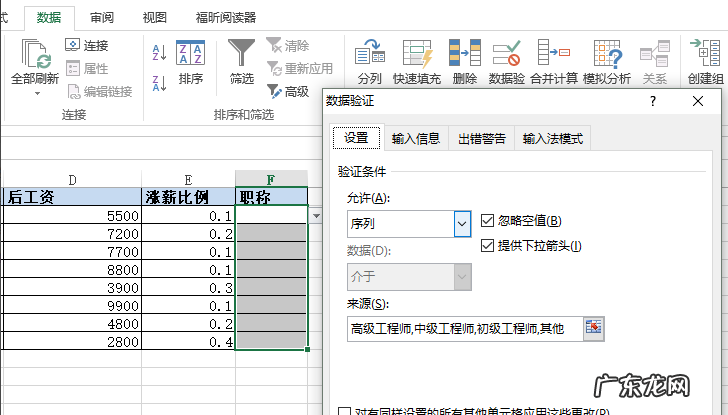728x415 pixels.
Task: Sort ascending with the A-Z icon
Action: [159, 53]
